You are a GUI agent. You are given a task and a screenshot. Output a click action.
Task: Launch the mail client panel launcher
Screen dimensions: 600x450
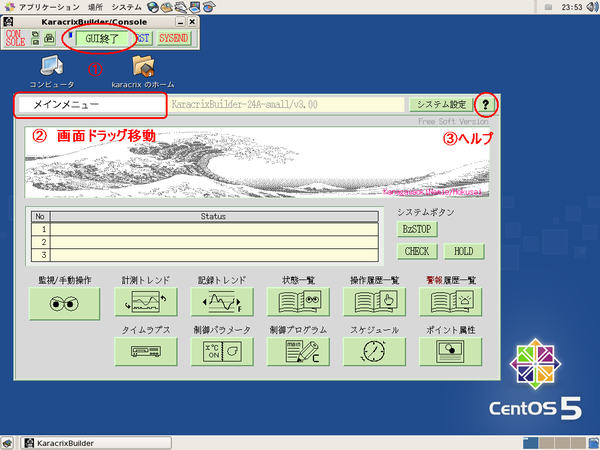tap(167, 7)
